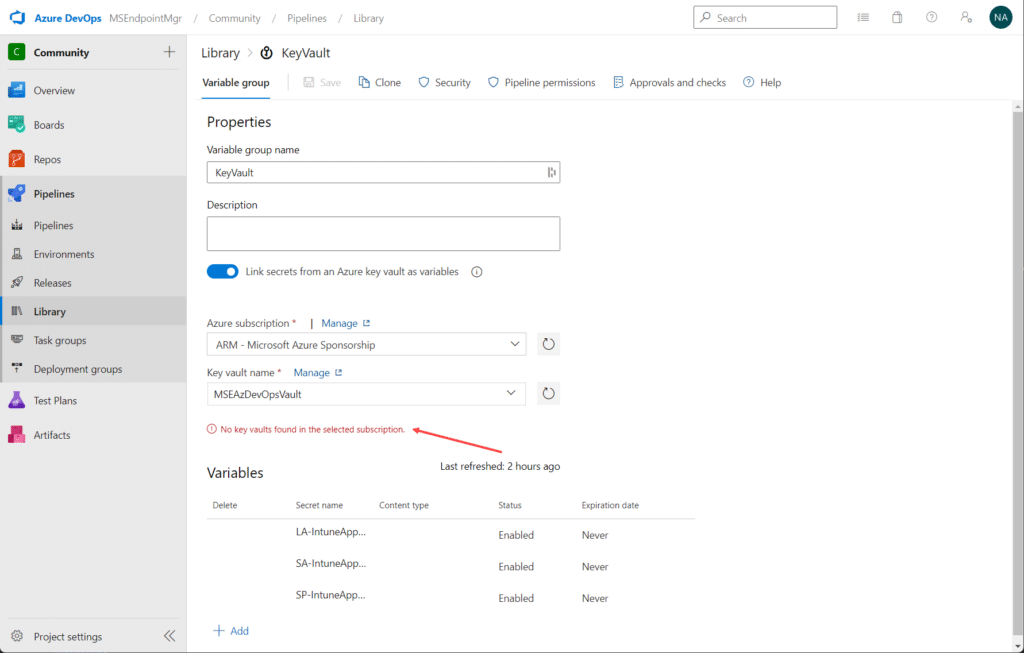Click the info icon beside Link secrets

coord(477,272)
